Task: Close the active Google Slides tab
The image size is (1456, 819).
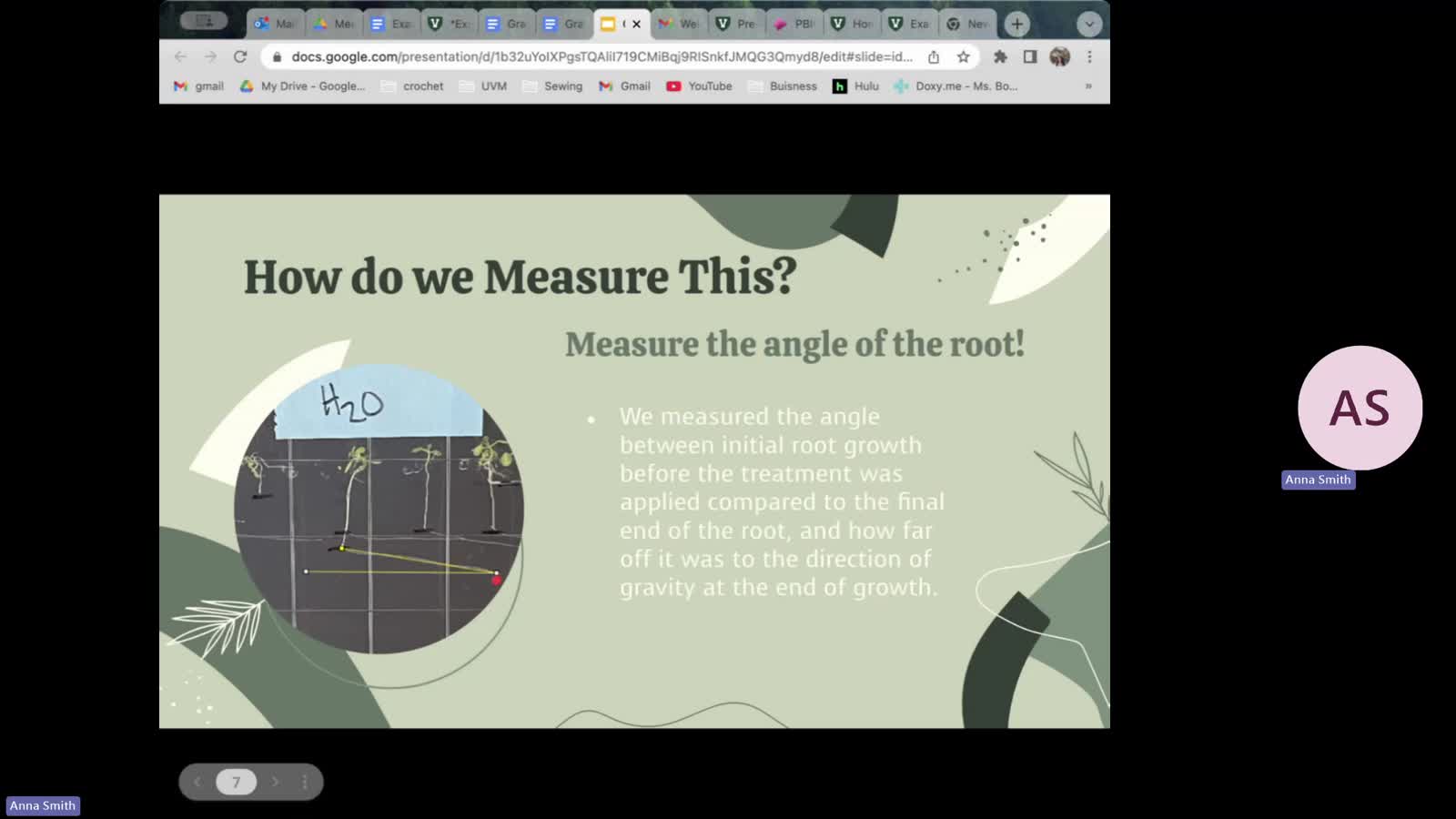Action: pos(636,24)
